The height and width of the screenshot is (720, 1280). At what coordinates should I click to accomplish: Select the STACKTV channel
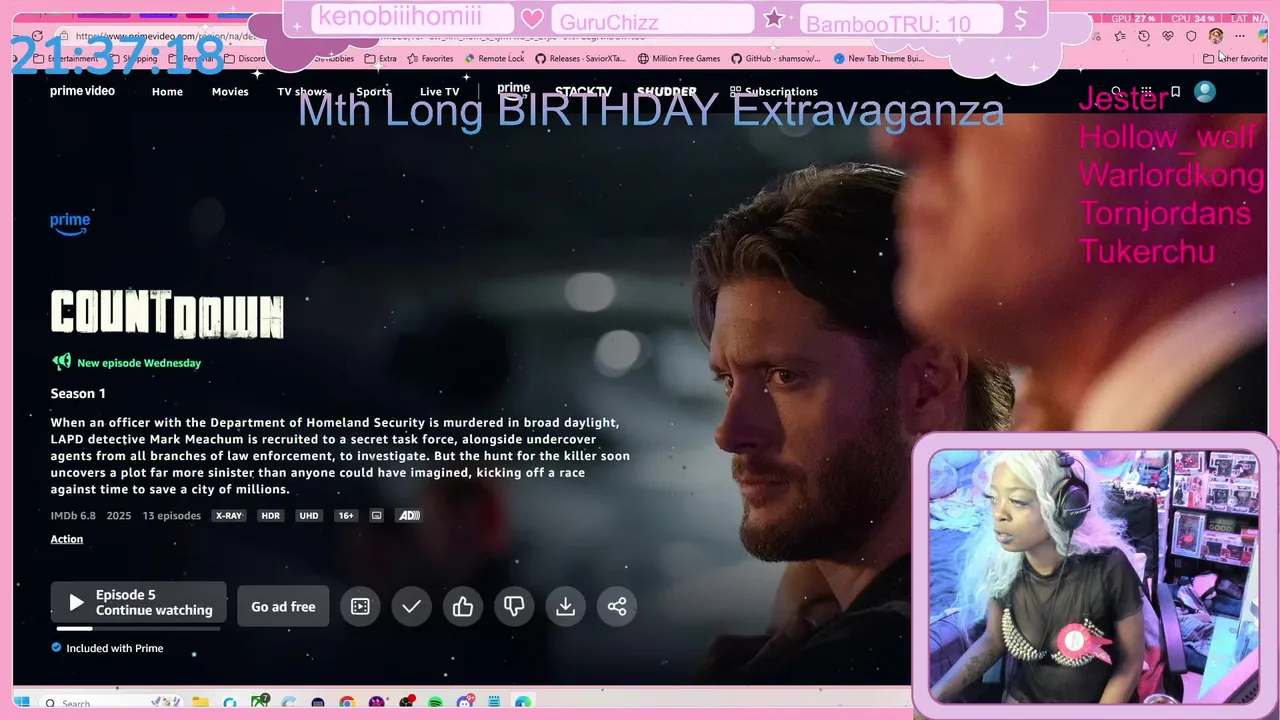(x=583, y=92)
